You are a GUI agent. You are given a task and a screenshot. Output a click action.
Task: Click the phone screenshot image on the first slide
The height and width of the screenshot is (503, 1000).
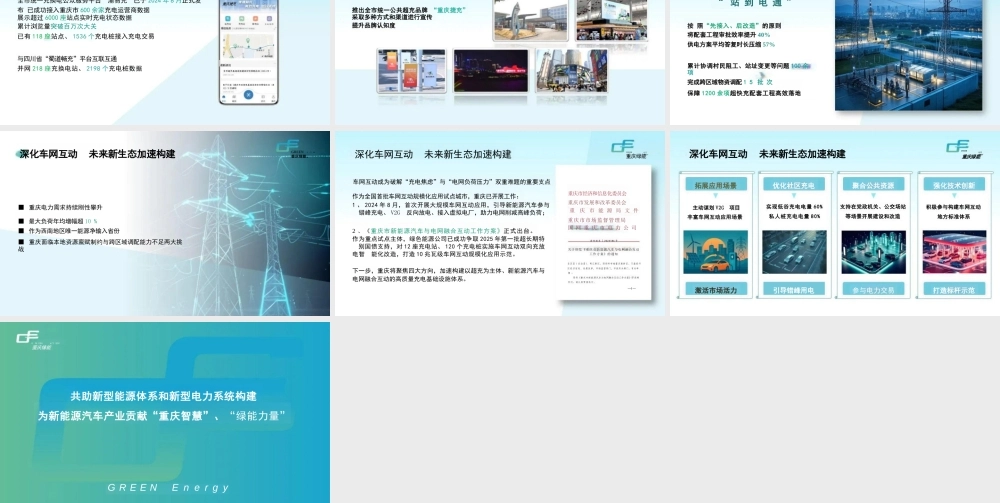pos(249,51)
